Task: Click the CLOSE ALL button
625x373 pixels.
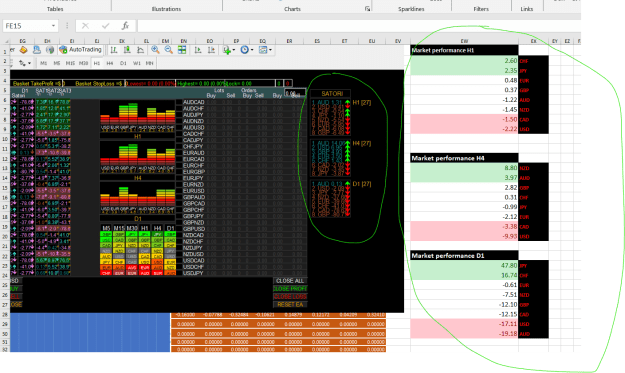Action: tap(290, 281)
